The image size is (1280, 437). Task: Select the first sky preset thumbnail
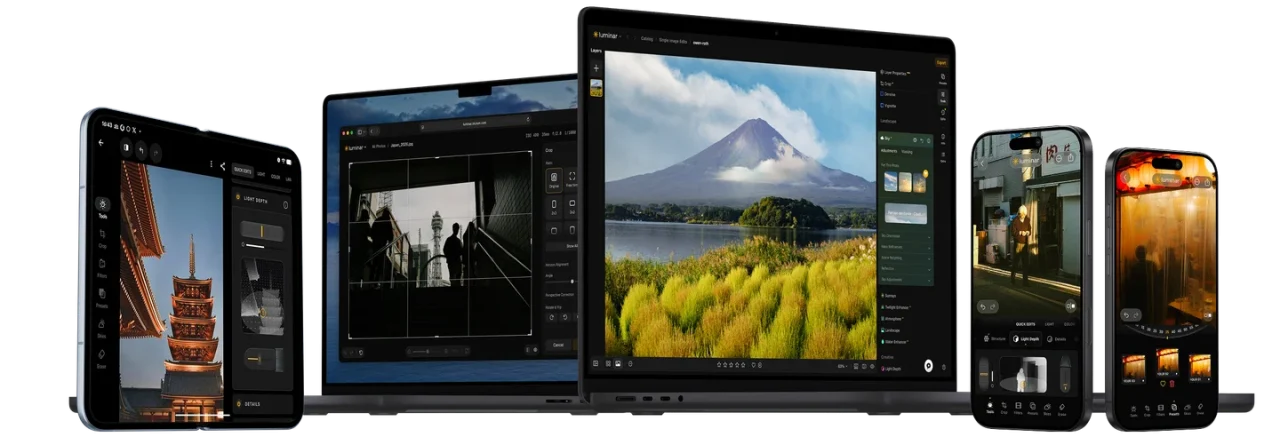point(891,182)
